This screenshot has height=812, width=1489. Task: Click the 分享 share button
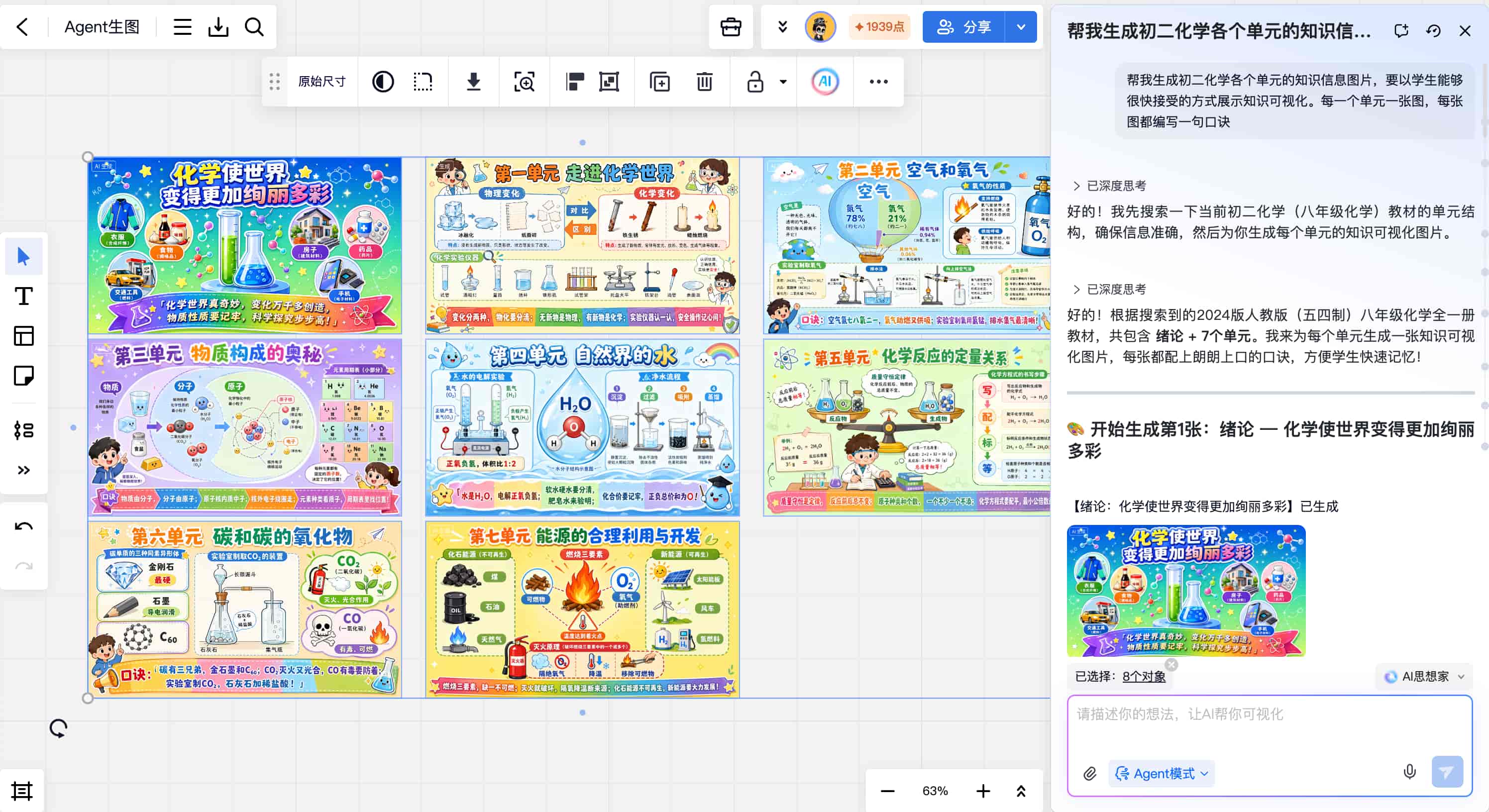click(x=963, y=27)
